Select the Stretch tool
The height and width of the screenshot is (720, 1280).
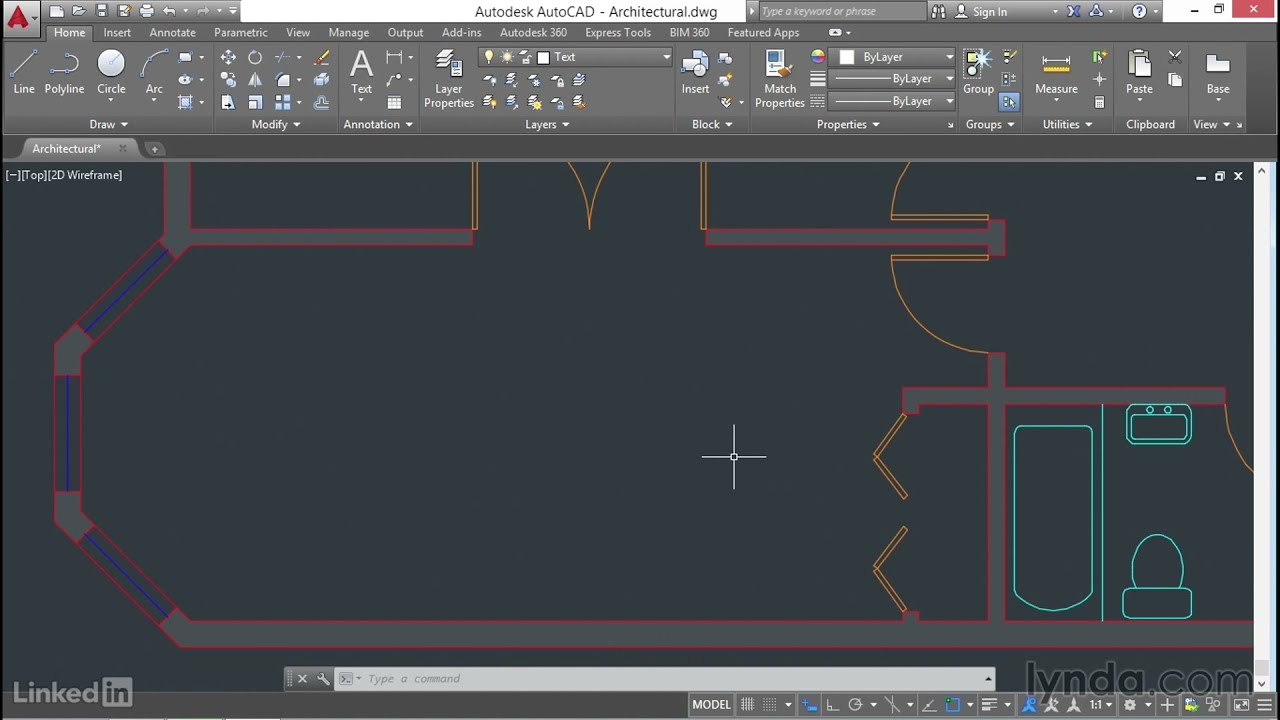pyautogui.click(x=228, y=102)
